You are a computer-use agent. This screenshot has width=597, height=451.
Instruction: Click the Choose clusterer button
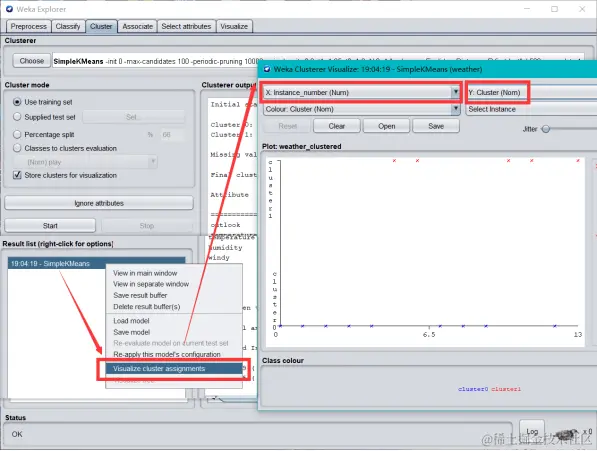tap(32, 61)
